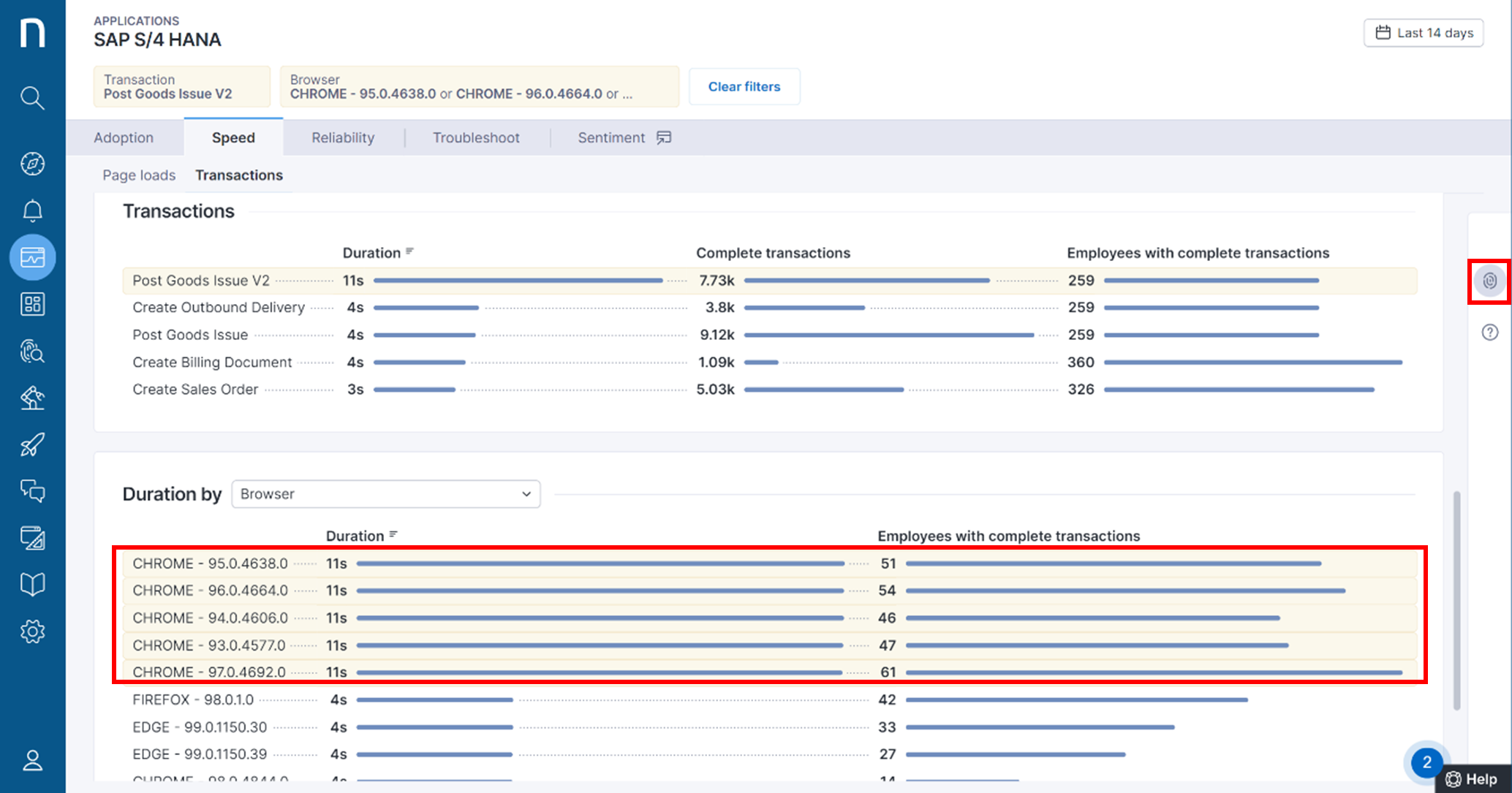The width and height of the screenshot is (1512, 793).
Task: Expand the Duration by Browser dropdown
Action: pos(385,494)
